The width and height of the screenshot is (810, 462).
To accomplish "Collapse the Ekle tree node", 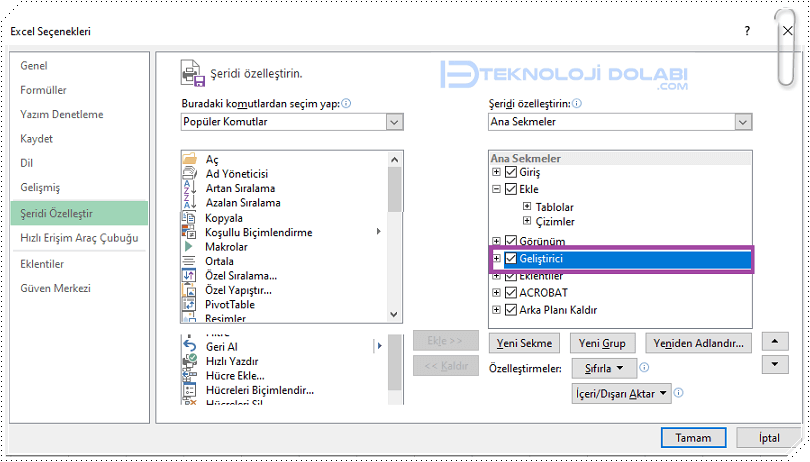I will click(x=497, y=188).
